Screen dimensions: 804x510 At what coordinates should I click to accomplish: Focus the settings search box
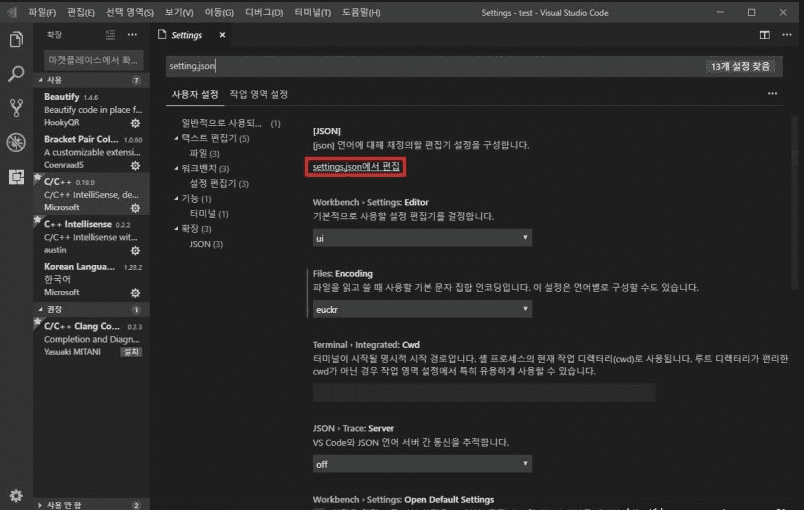click(474, 66)
